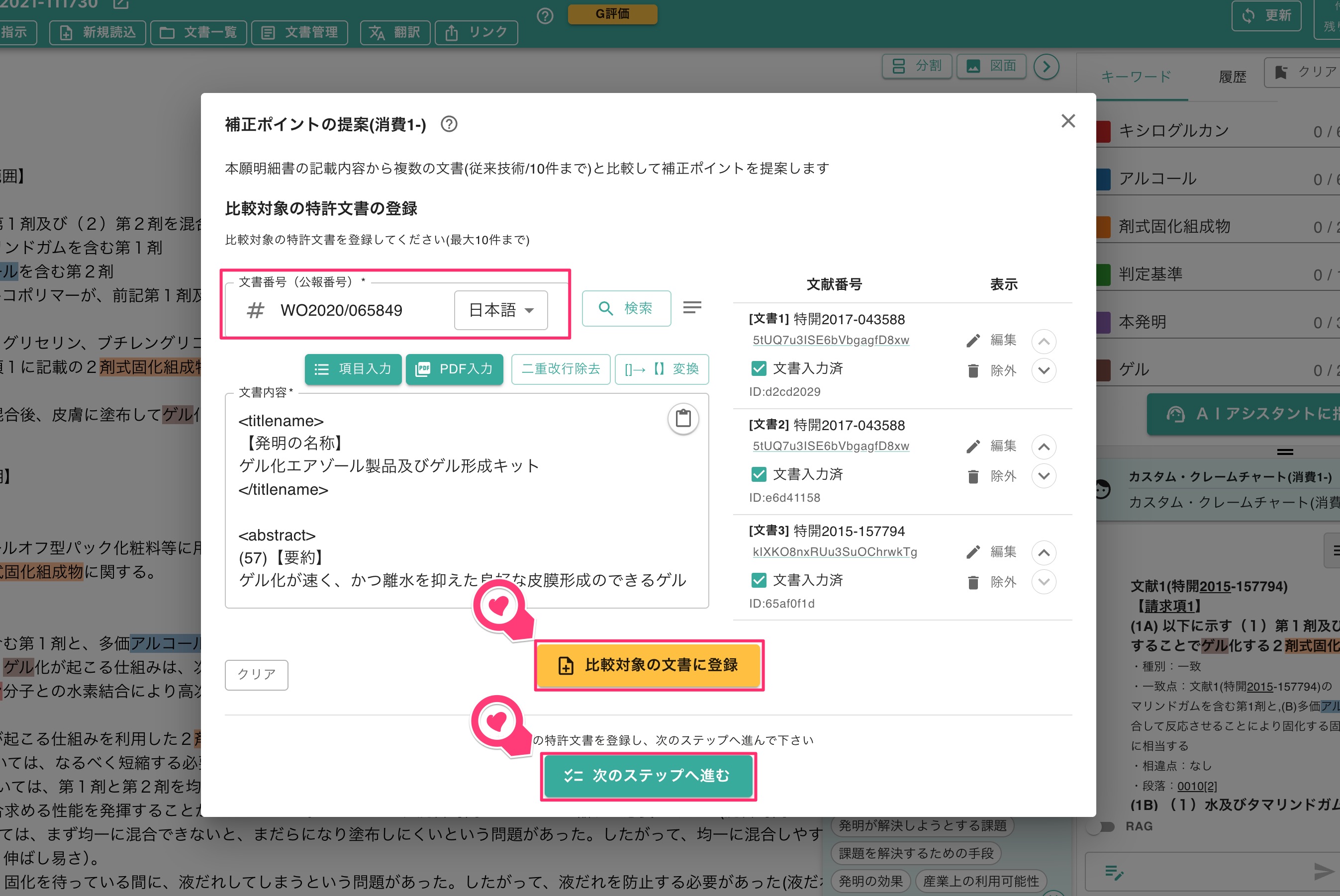Move 文書3 up with the chevron
1340x896 pixels.
(1044, 552)
